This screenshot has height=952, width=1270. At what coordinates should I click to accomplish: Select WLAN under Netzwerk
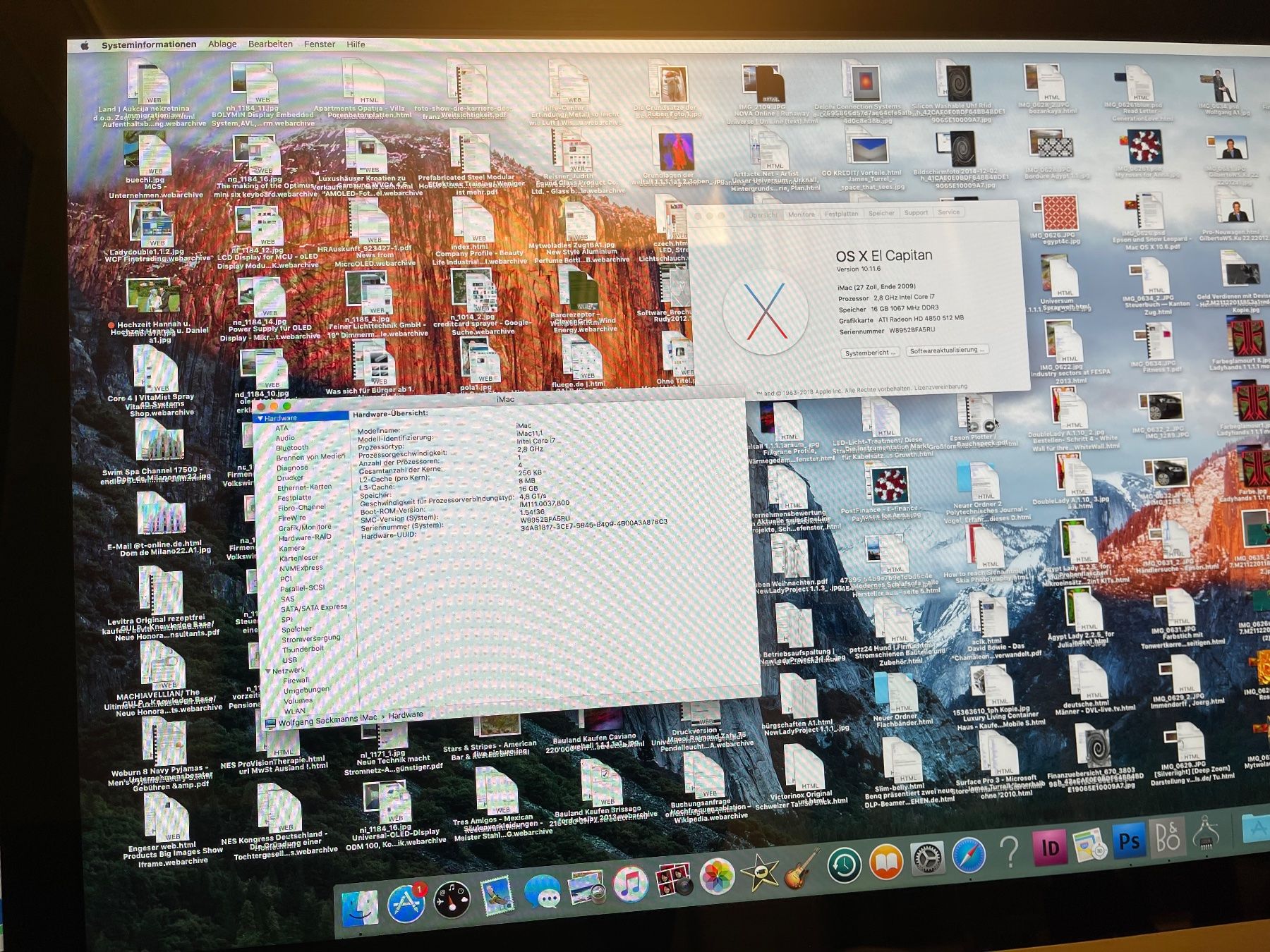click(294, 711)
